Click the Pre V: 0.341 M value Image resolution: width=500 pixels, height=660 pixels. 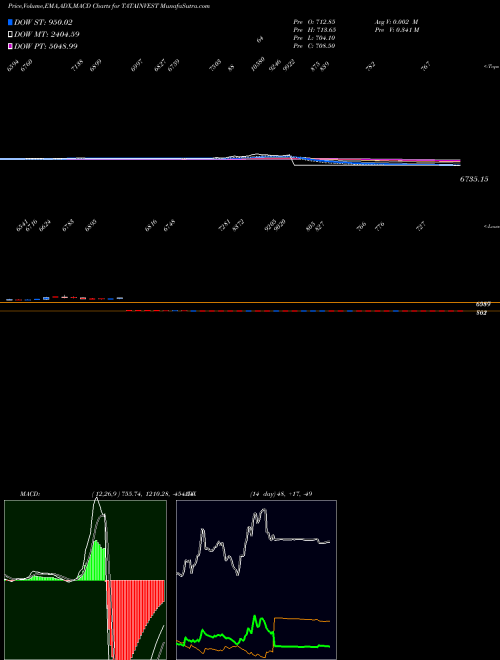(x=398, y=29)
